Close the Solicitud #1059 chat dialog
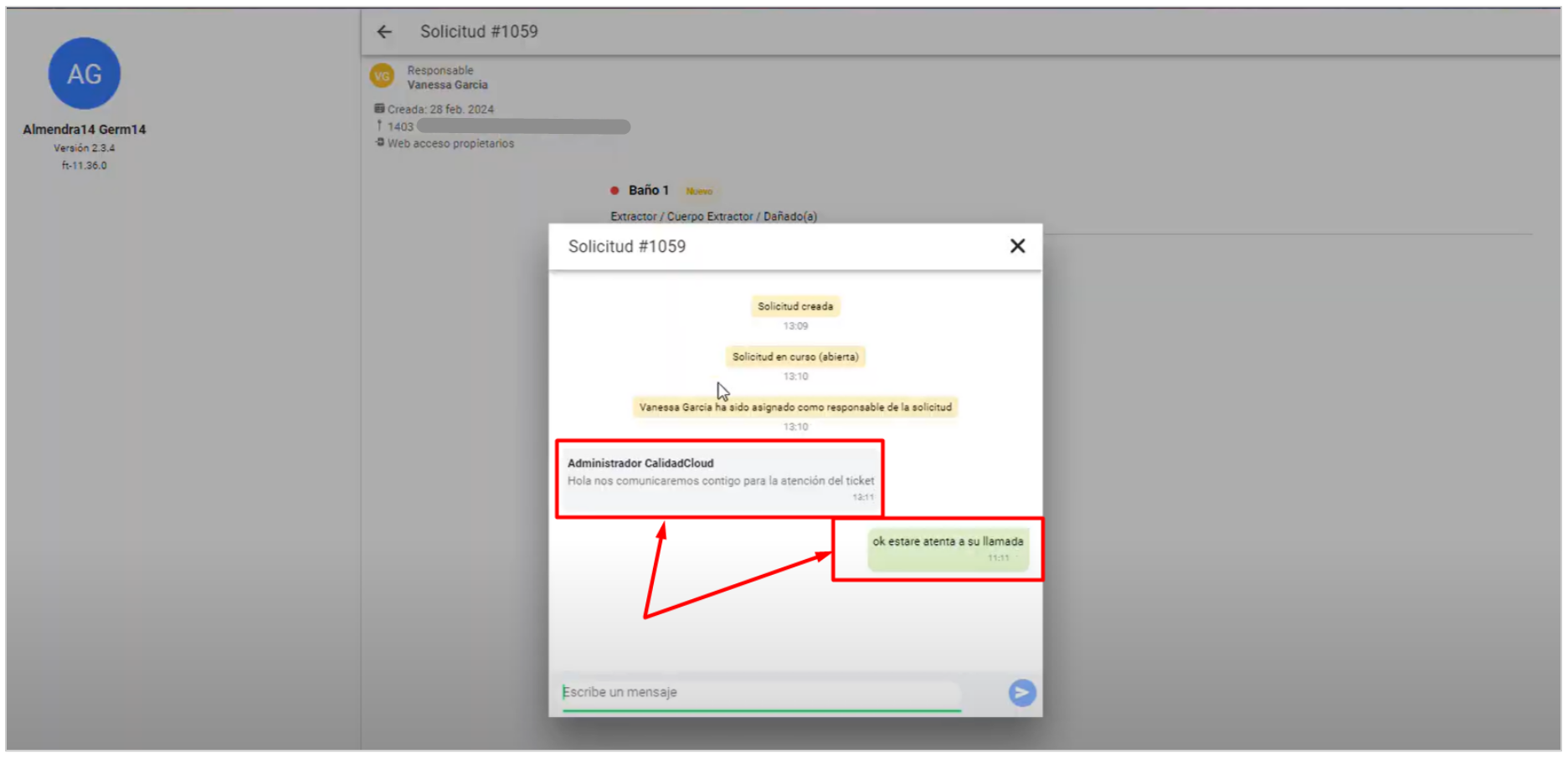 (1017, 246)
